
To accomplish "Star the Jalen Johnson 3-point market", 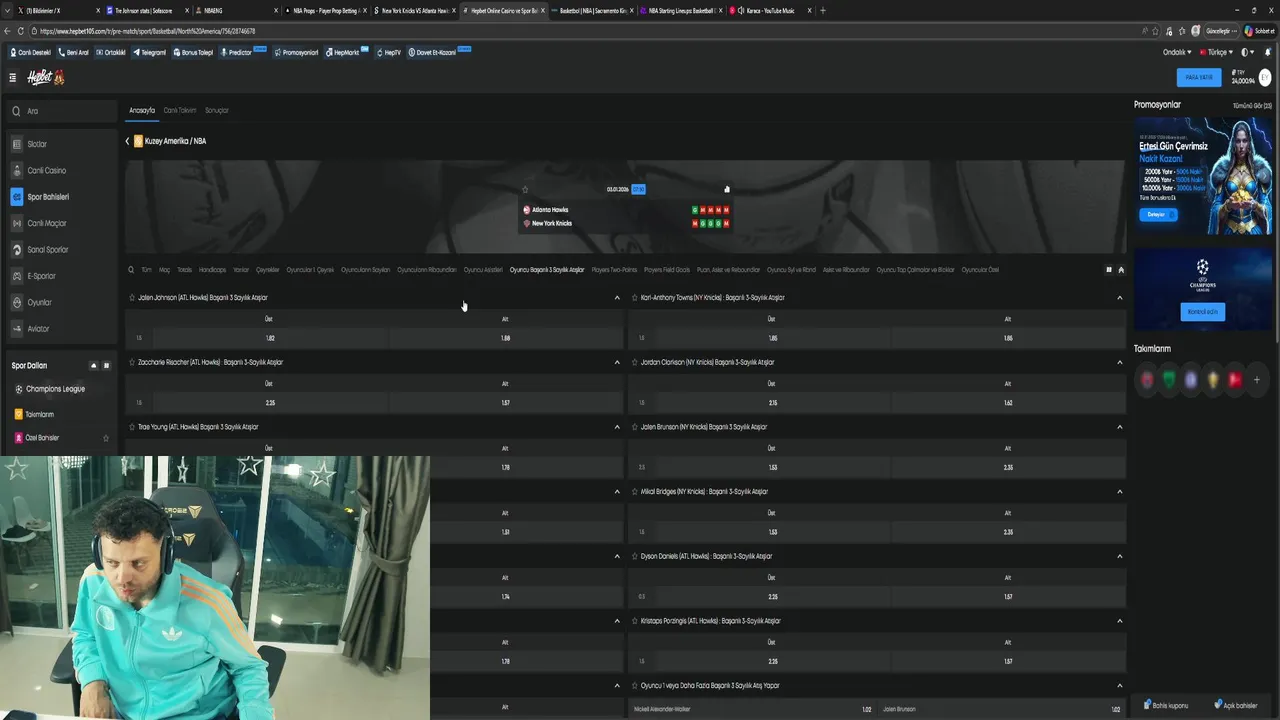I will [132, 297].
